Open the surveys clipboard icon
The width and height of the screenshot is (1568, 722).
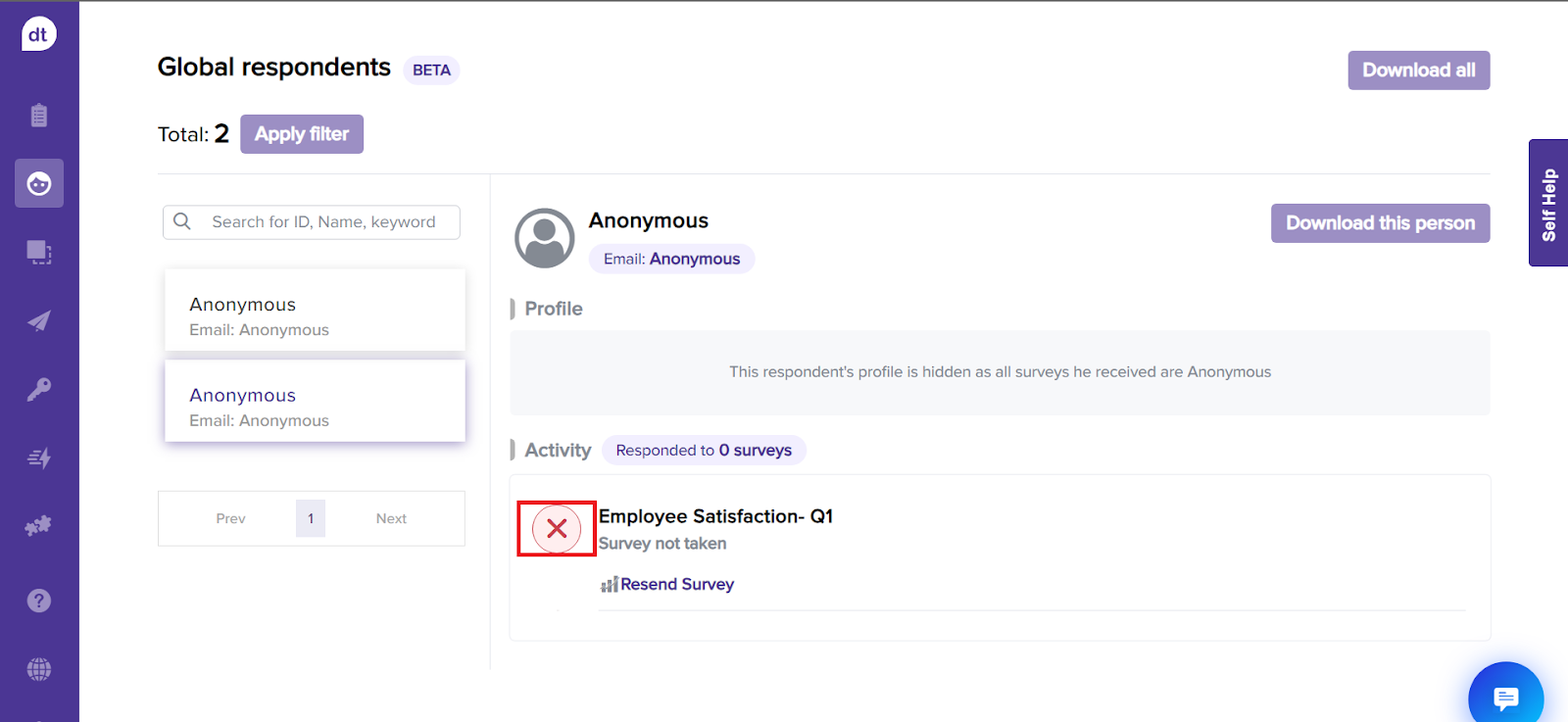coord(39,116)
